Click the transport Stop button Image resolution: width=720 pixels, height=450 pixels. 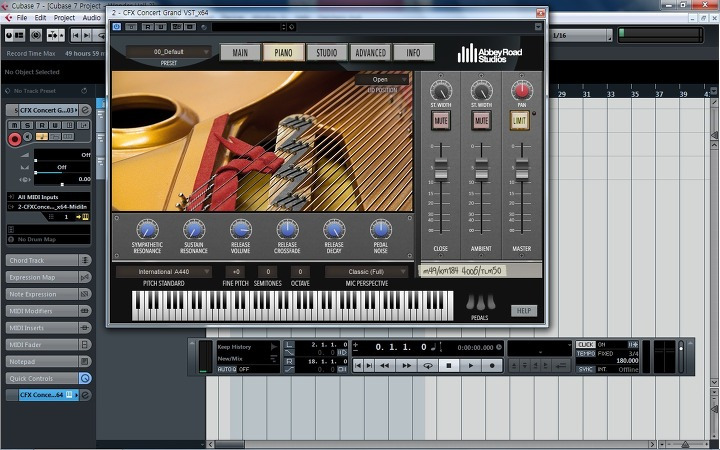449,366
